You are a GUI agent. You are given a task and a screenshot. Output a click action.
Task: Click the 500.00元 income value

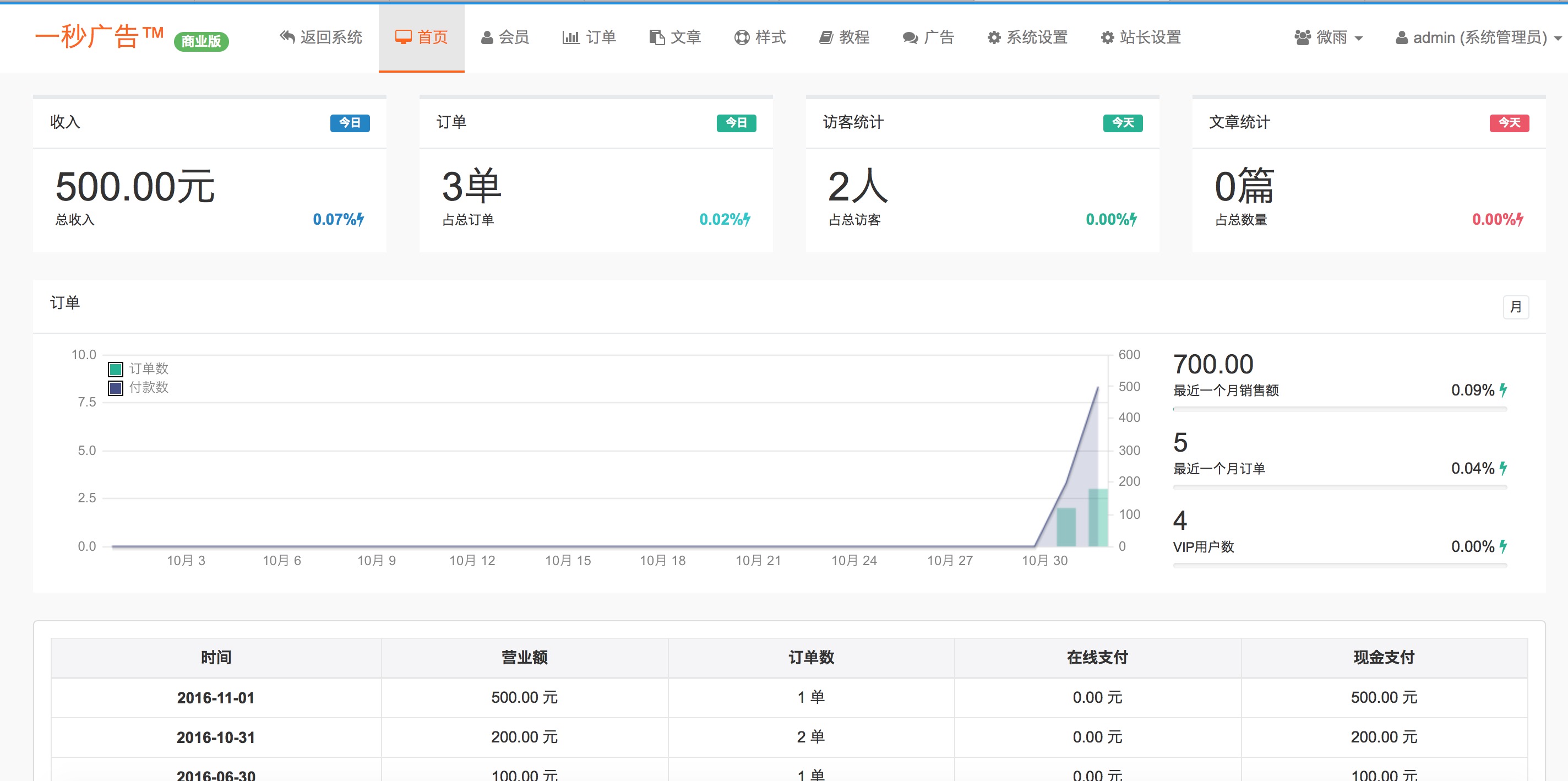(135, 186)
